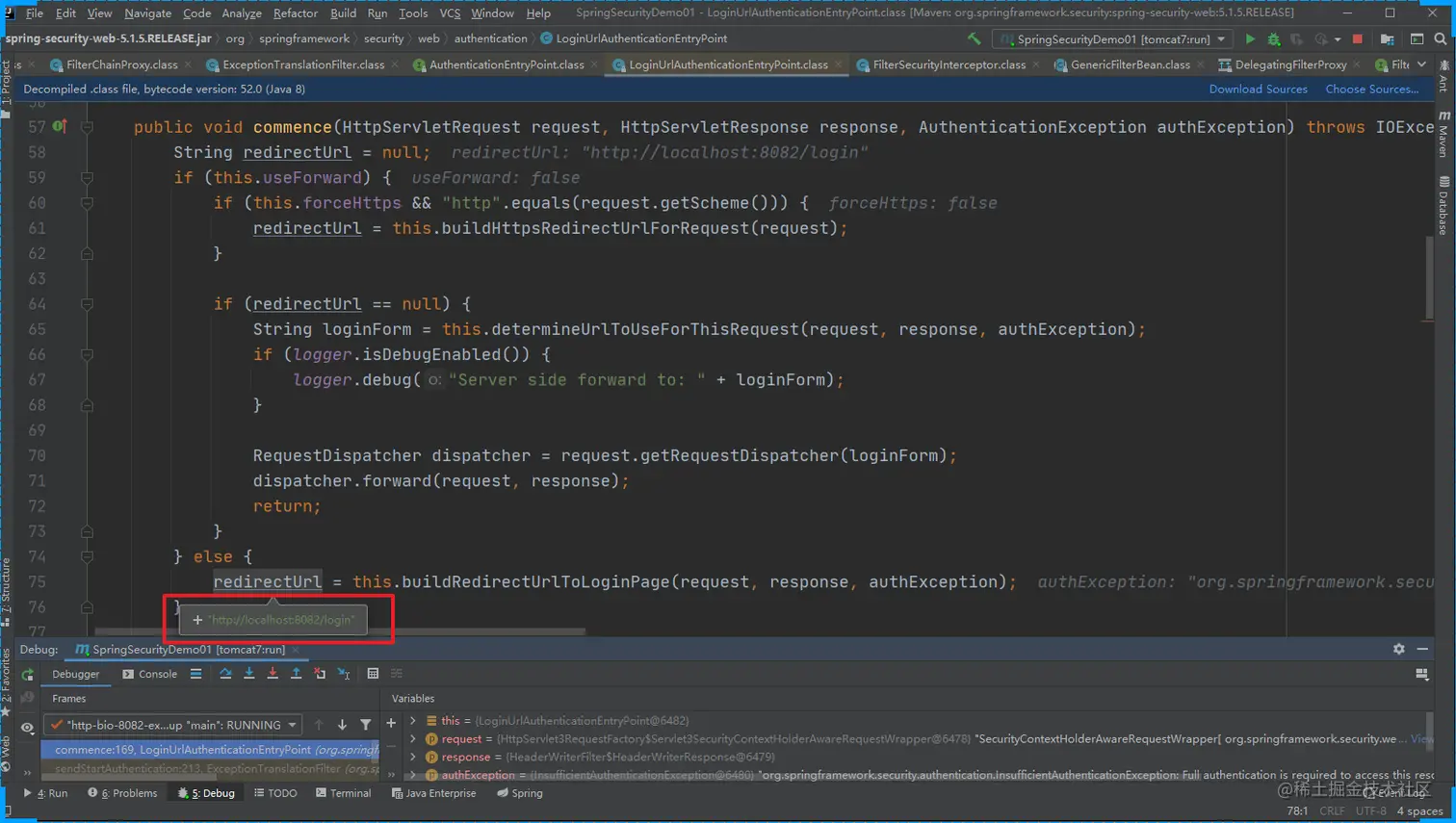Viewport: 1456px width, 823px height.
Task: Open Evaluate Expression calculator icon
Action: (x=373, y=674)
